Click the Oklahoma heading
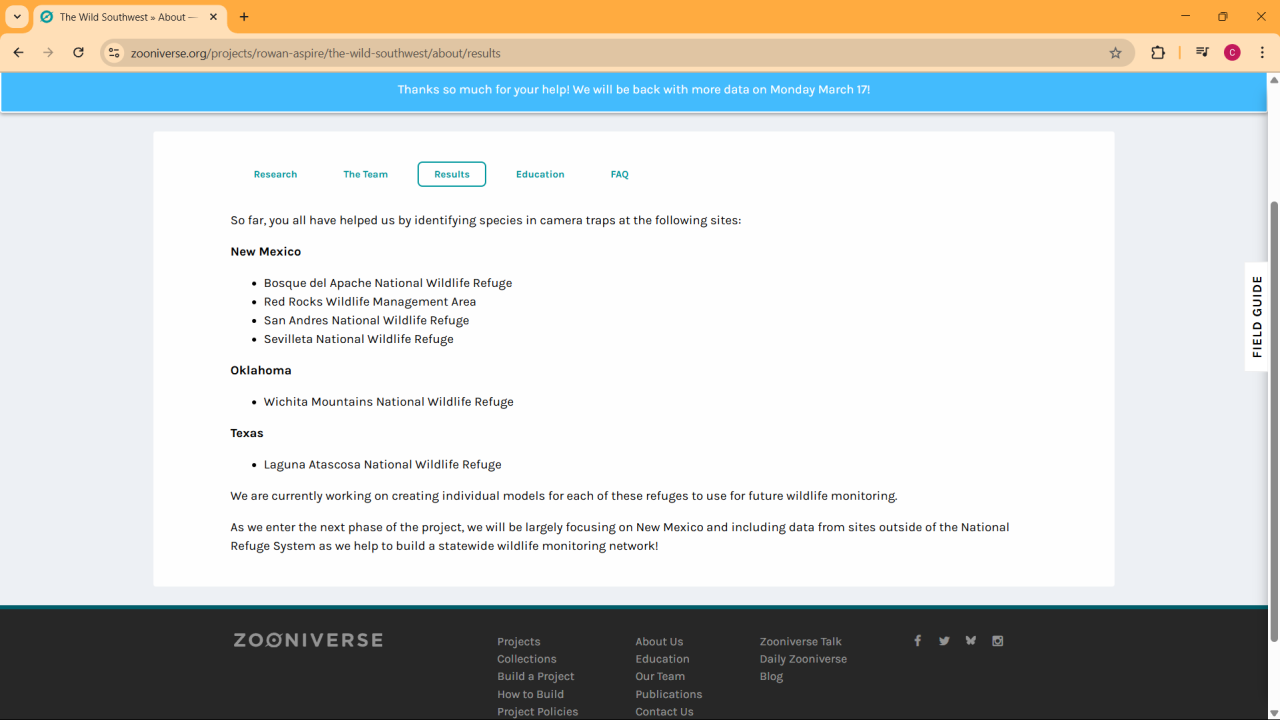 click(x=261, y=370)
